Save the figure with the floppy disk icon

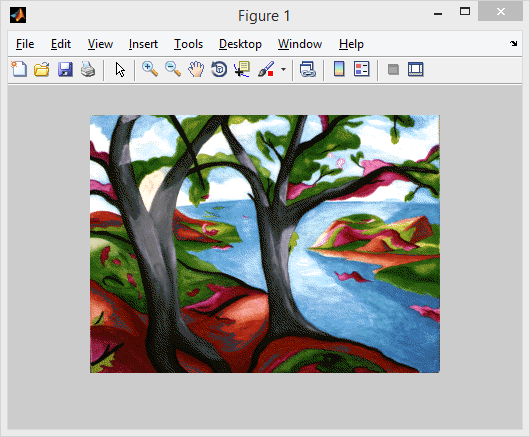point(65,69)
